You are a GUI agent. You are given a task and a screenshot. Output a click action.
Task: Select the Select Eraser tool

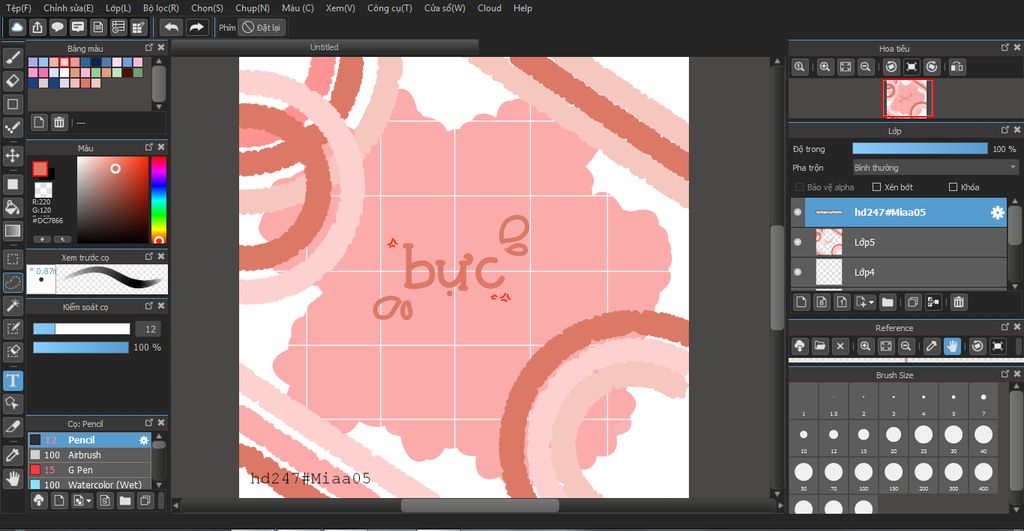point(12,352)
